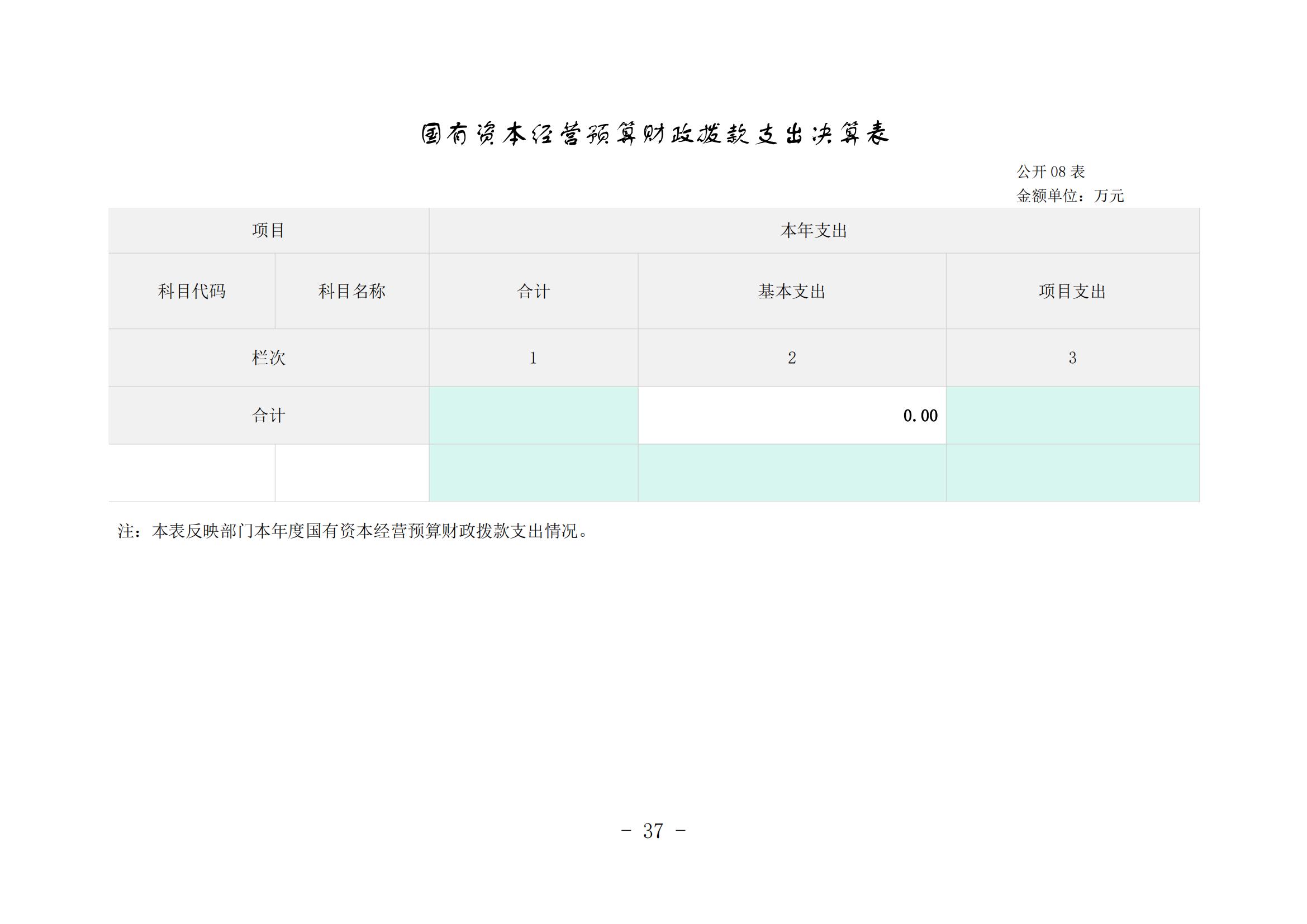Select column number 3 cell
Viewport: 1307px width, 924px height.
click(1072, 358)
